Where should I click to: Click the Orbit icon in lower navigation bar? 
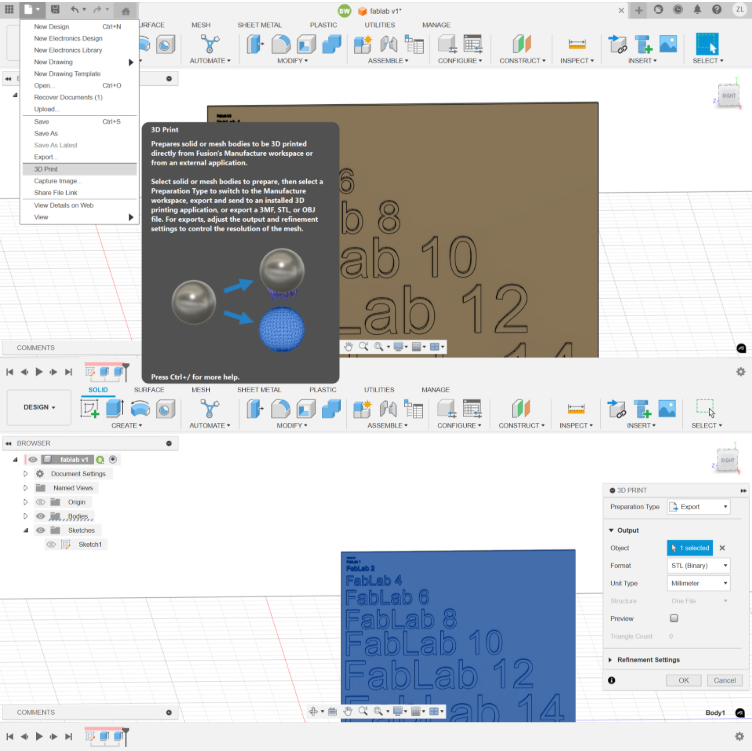[313, 711]
